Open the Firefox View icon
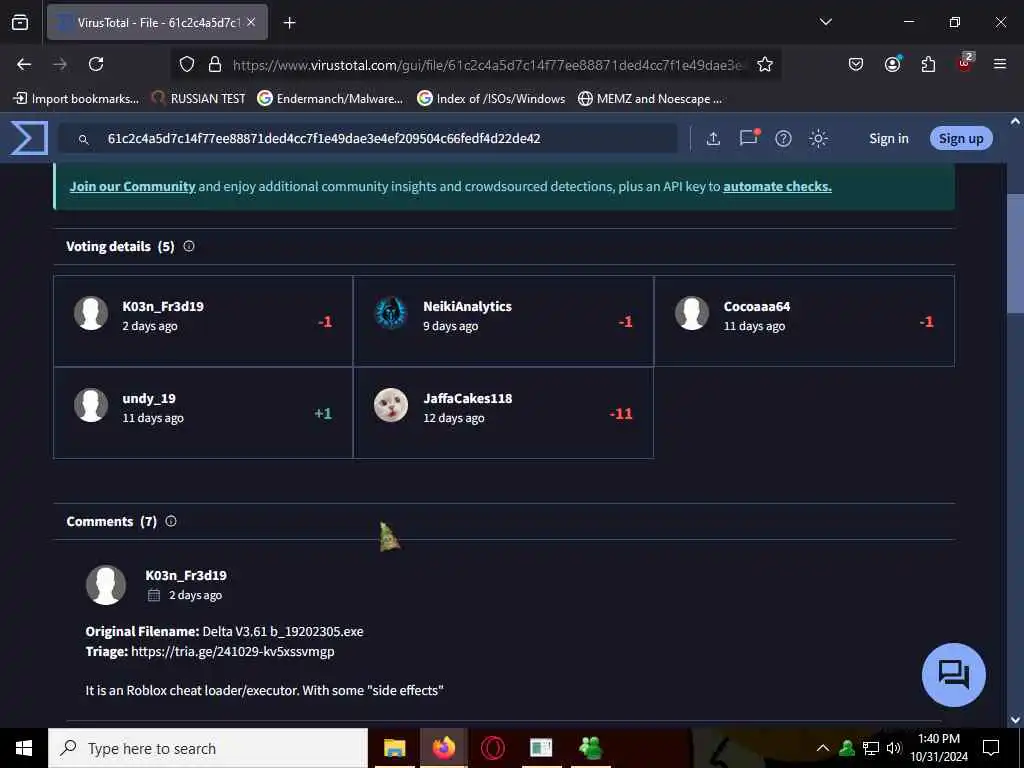Image resolution: width=1024 pixels, height=768 pixels. coord(20,23)
